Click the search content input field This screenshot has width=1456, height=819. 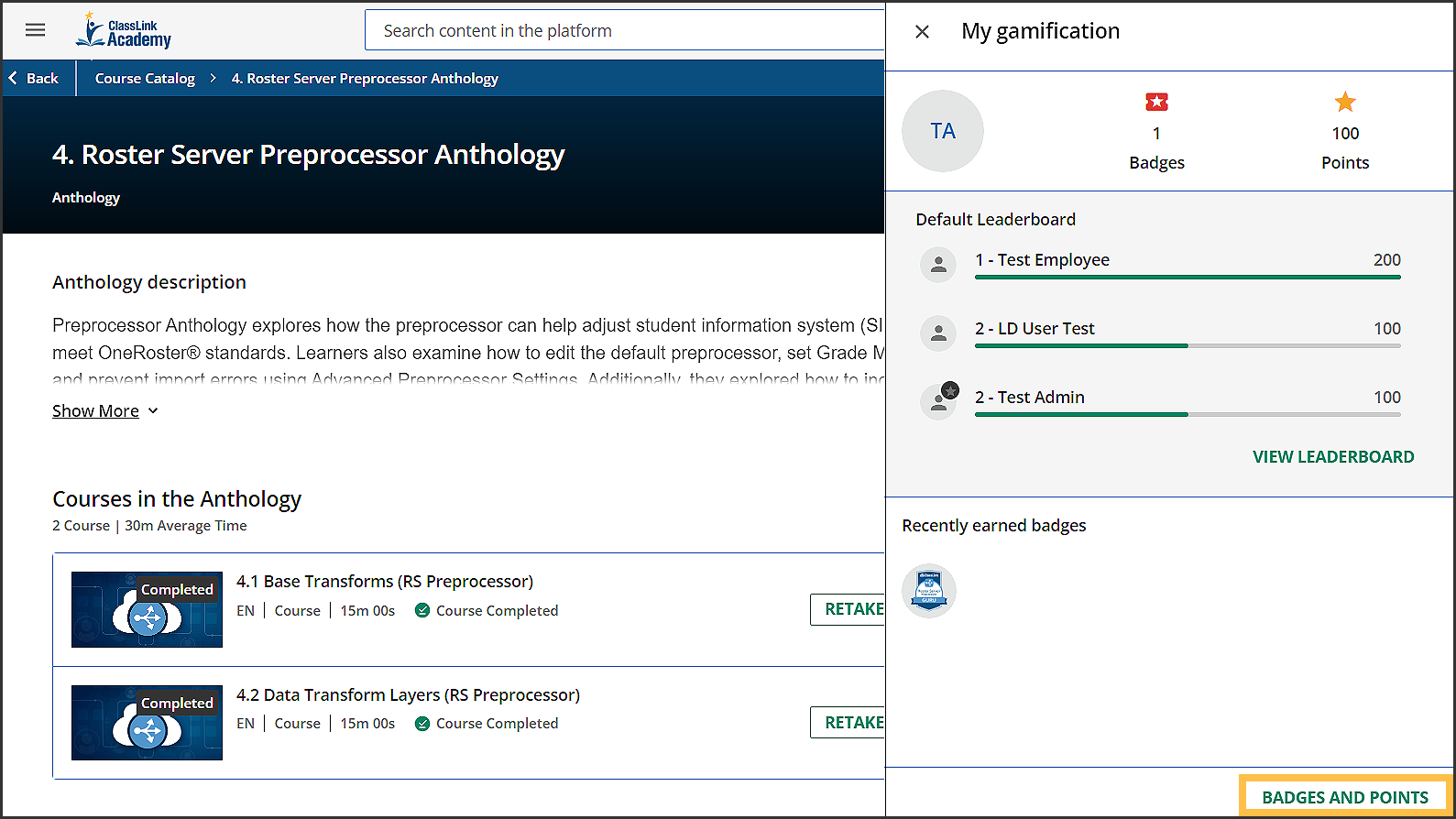pos(623,31)
